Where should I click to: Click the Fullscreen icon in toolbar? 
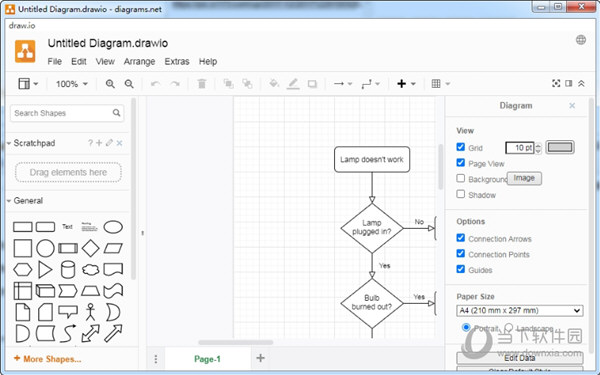(556, 83)
